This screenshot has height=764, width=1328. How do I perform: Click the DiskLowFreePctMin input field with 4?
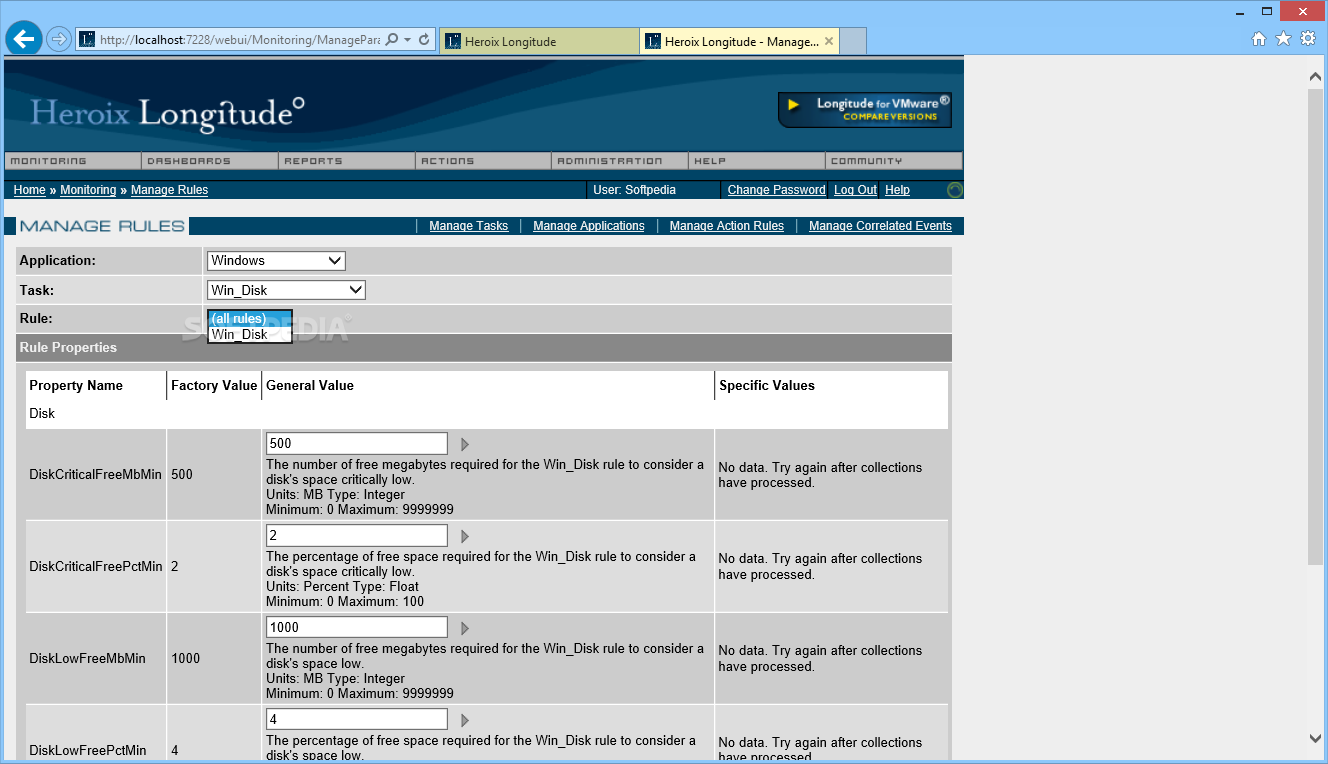(x=357, y=720)
